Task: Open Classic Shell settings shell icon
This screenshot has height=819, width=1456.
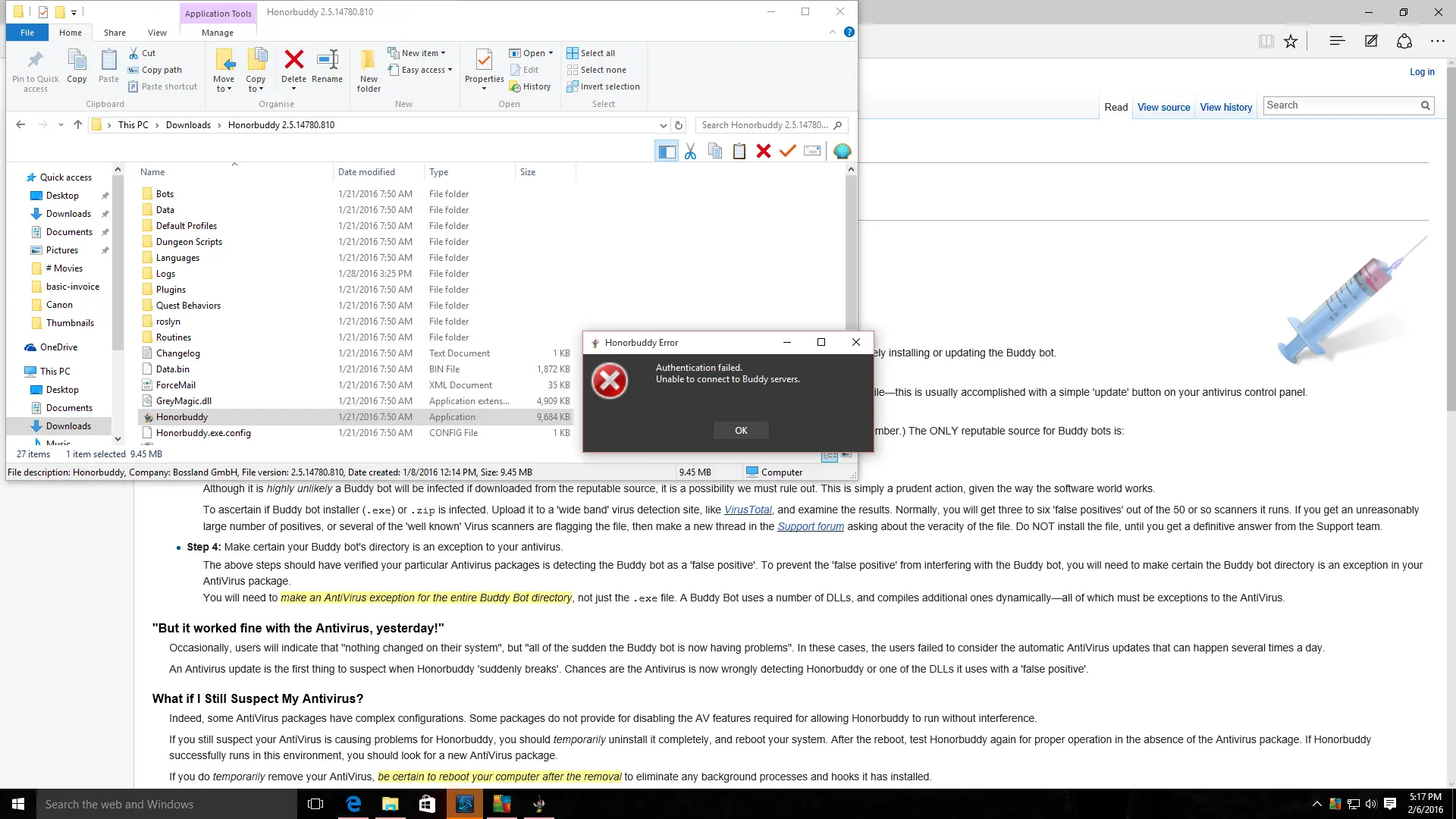Action: click(x=842, y=151)
